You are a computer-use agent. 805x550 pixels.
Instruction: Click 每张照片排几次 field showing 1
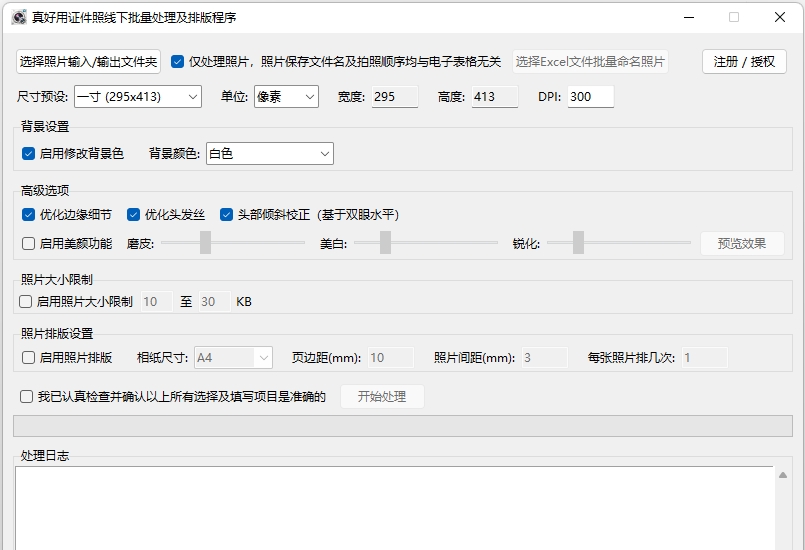[x=704, y=357]
